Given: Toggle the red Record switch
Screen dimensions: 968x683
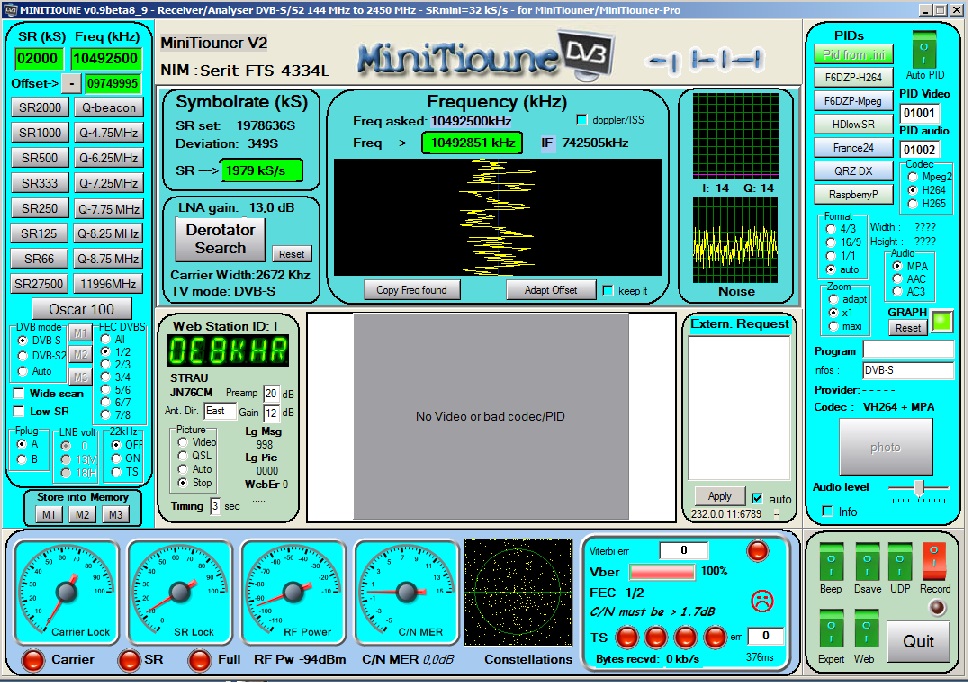Looking at the screenshot, I should pyautogui.click(x=934, y=561).
